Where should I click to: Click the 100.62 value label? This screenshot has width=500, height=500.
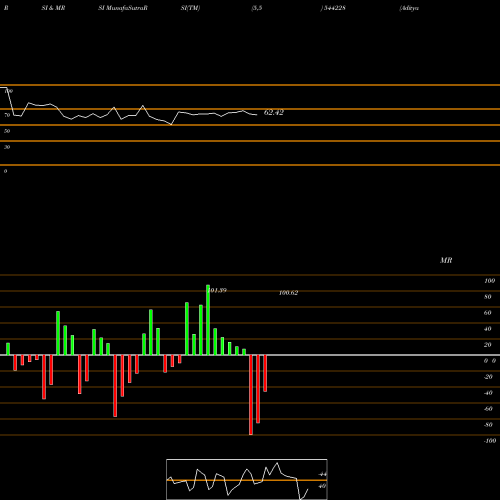pos(288,293)
